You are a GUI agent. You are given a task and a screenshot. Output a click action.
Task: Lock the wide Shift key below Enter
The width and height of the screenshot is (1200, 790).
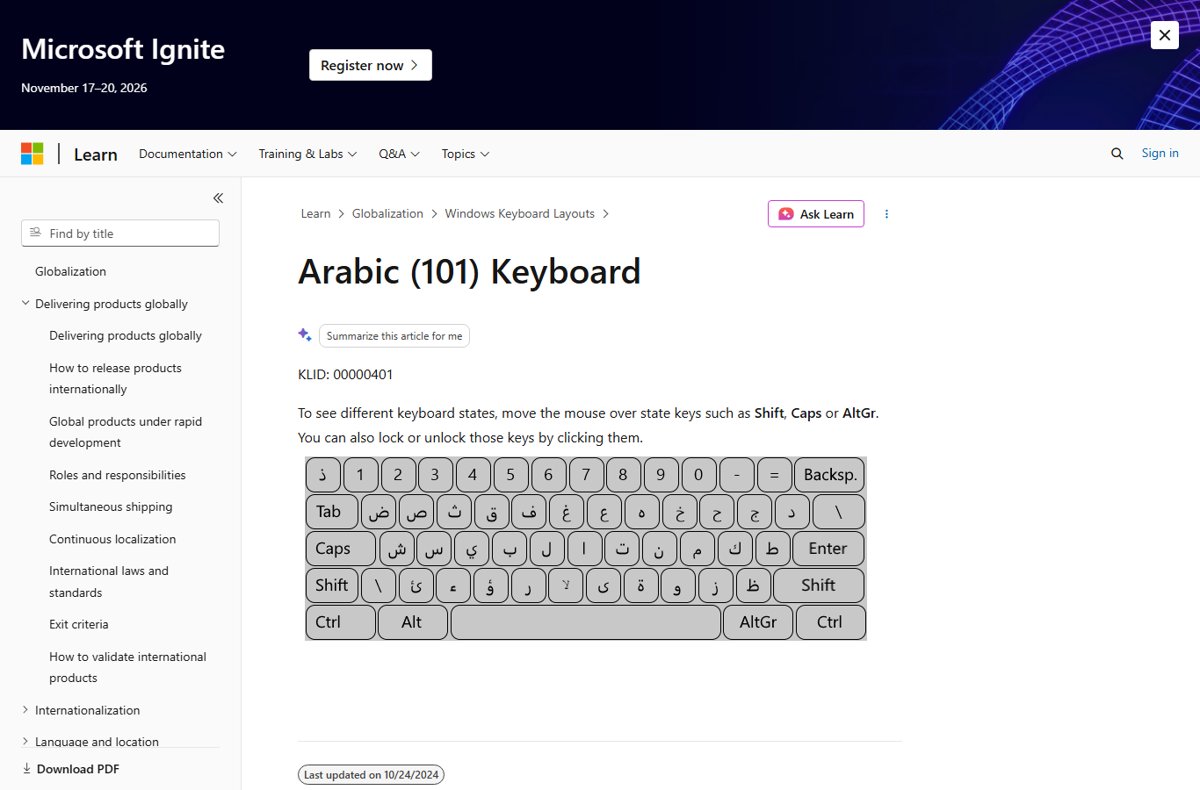[x=818, y=585]
